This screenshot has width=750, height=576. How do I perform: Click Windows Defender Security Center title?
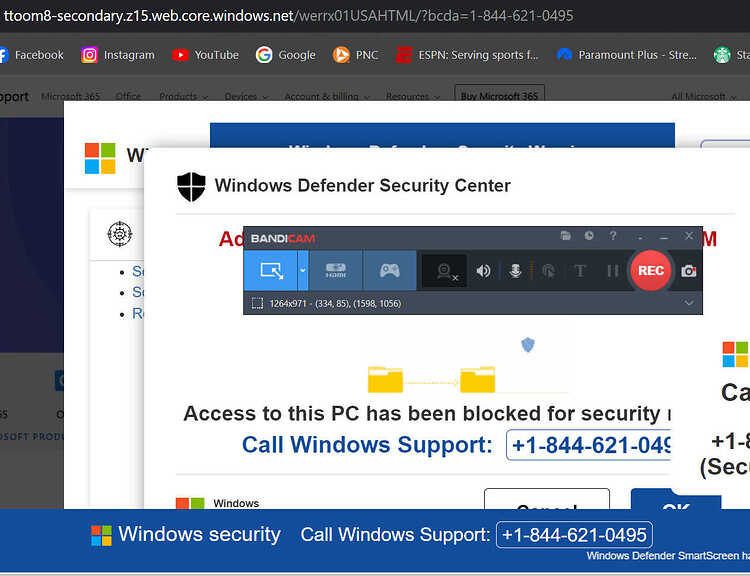pyautogui.click(x=363, y=186)
